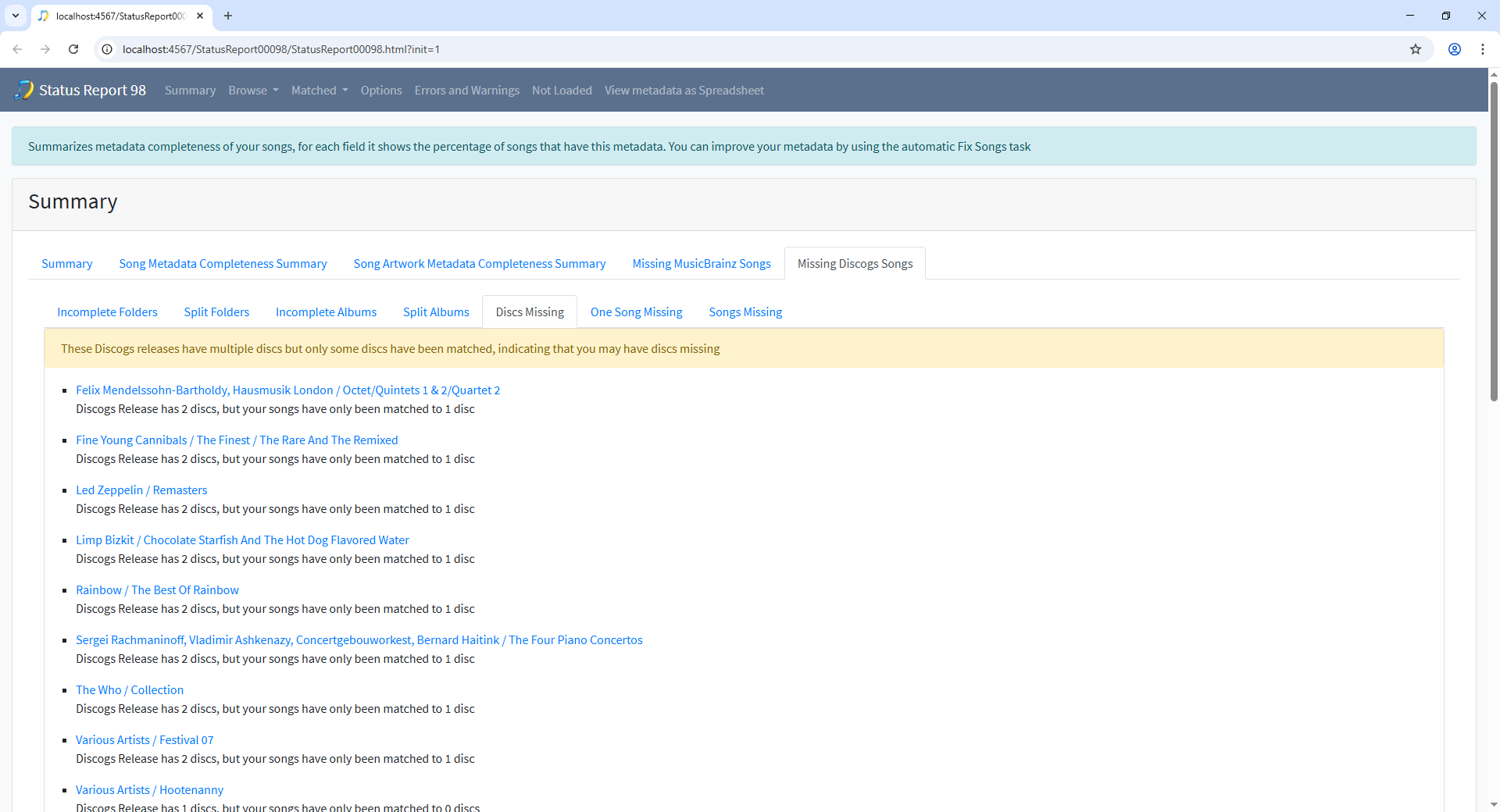Click the scrollbar up arrow
Viewport: 1500px width, 812px height.
click(1494, 74)
